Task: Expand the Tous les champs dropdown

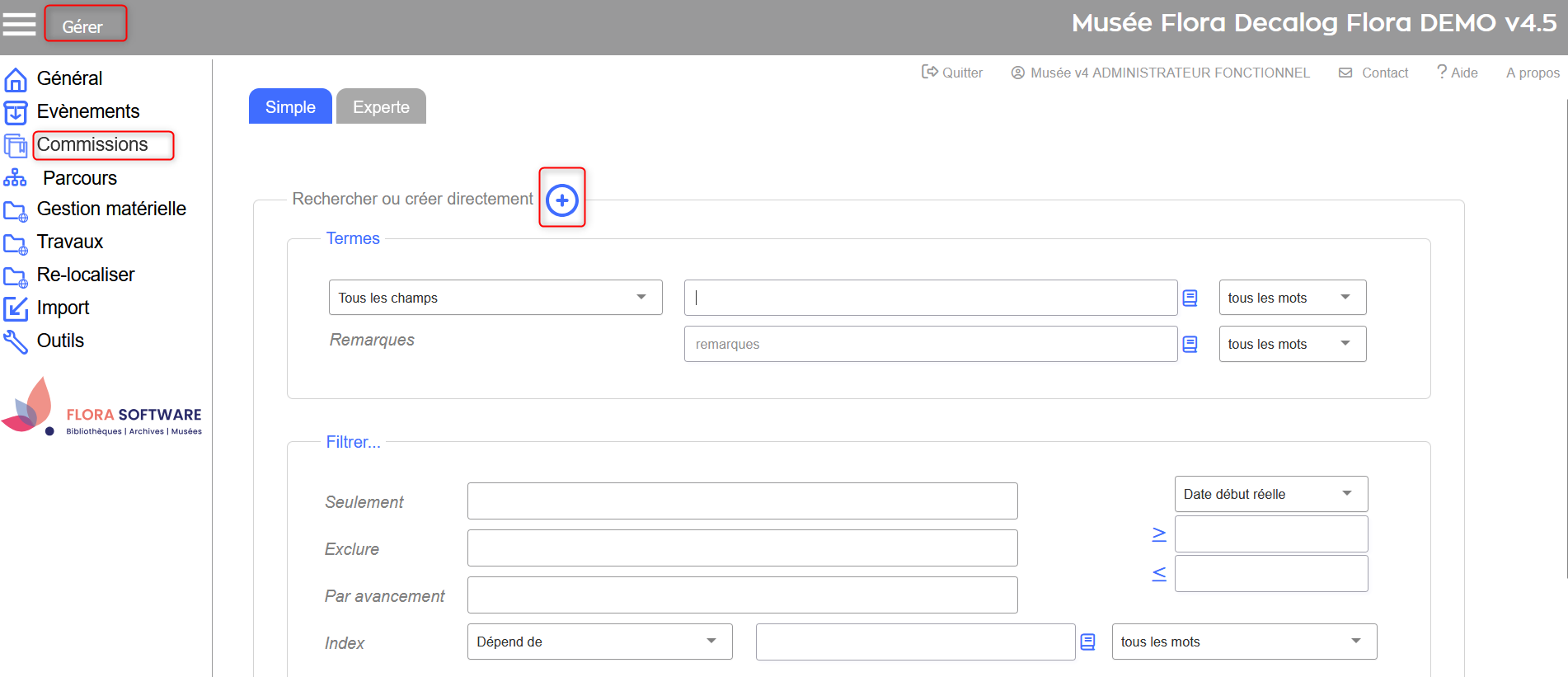Action: point(495,298)
